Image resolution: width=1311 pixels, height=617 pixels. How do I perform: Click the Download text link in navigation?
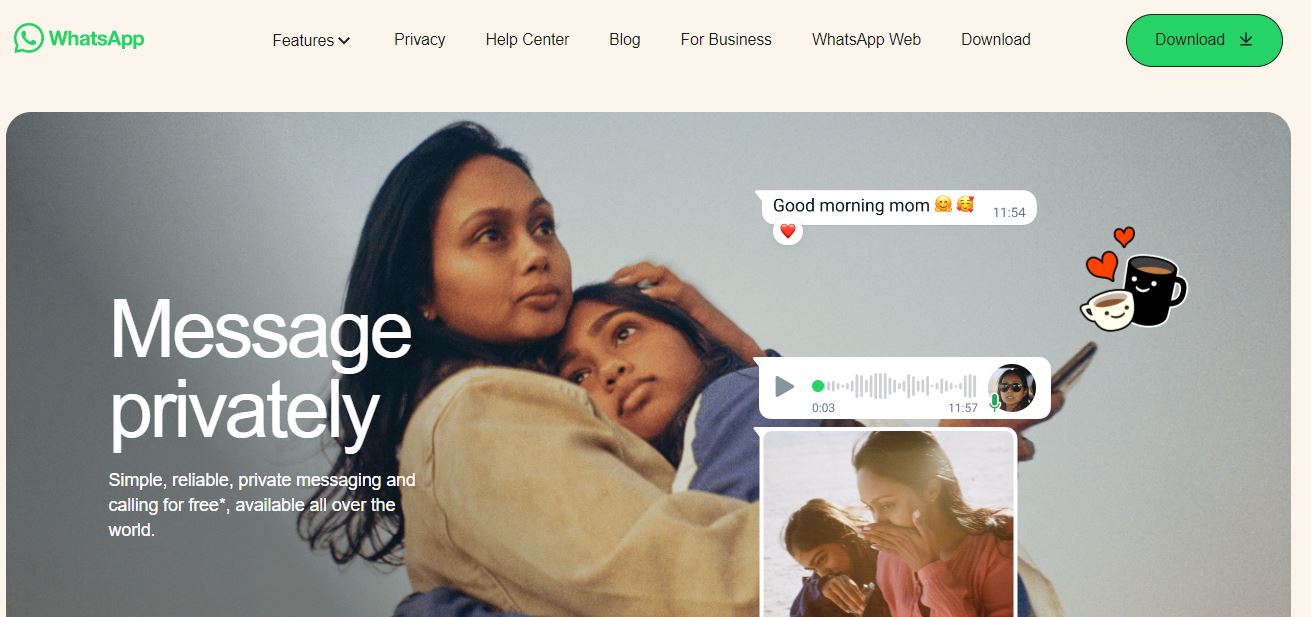point(995,40)
